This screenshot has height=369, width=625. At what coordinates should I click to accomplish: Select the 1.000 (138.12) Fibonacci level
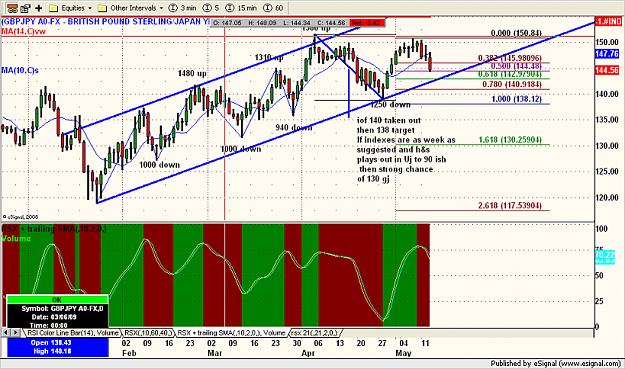point(516,99)
